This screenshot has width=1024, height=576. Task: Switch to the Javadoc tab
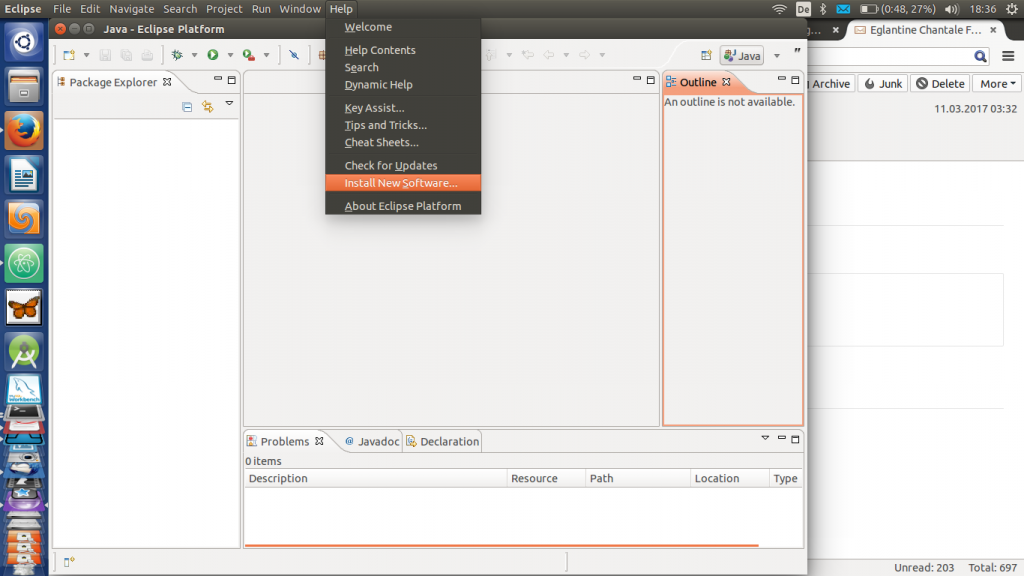[372, 441]
